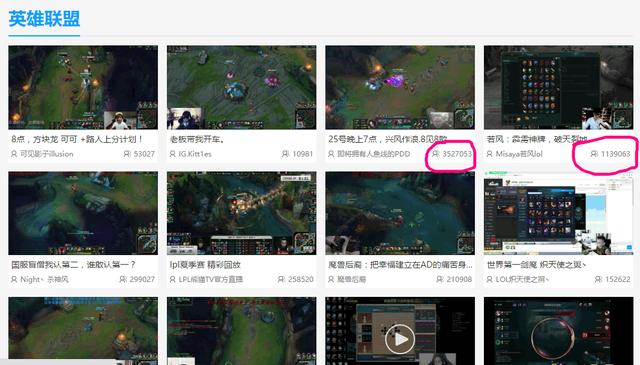The width and height of the screenshot is (640, 365).
Task: Click viewer icon beside circled 3527053
Action: tap(436, 154)
